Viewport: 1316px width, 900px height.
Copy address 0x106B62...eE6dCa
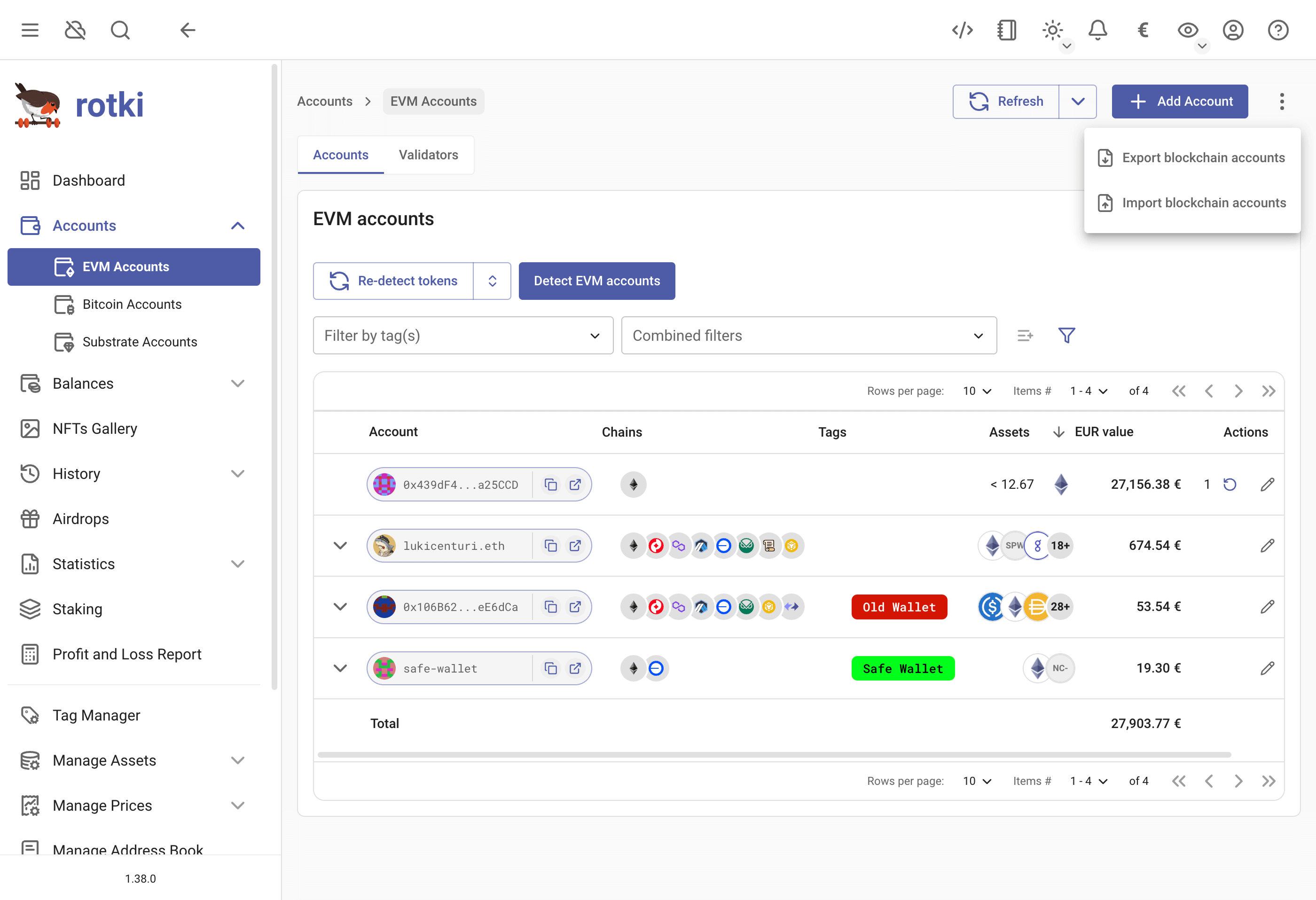[550, 607]
